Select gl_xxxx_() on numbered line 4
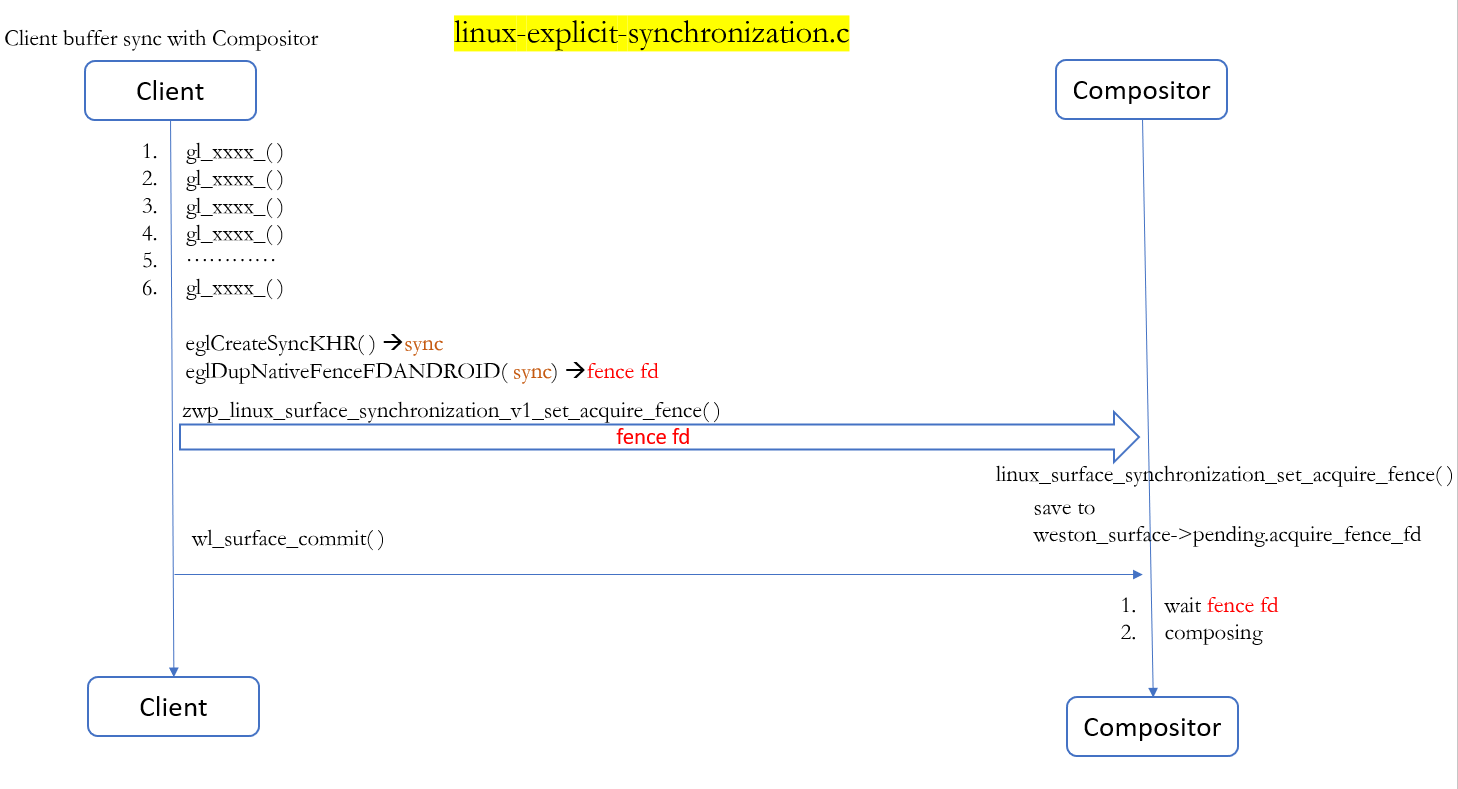 point(235,234)
